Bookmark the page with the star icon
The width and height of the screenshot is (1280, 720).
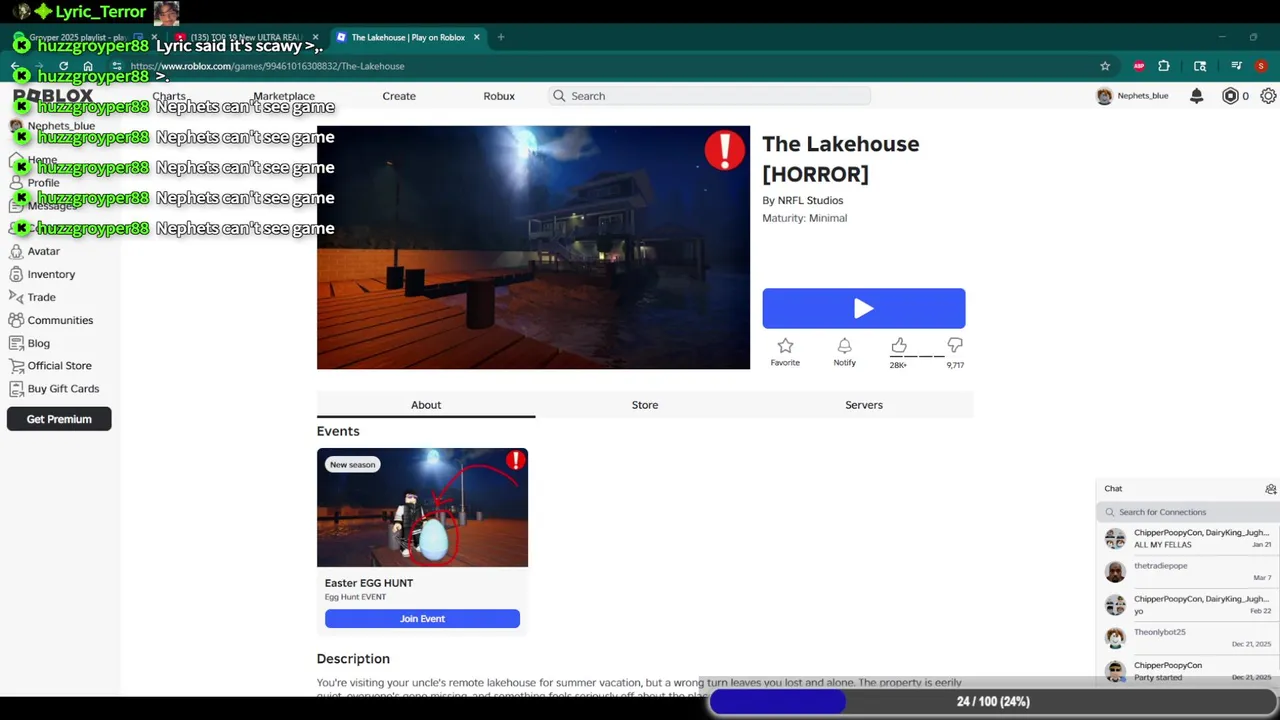(x=1105, y=66)
